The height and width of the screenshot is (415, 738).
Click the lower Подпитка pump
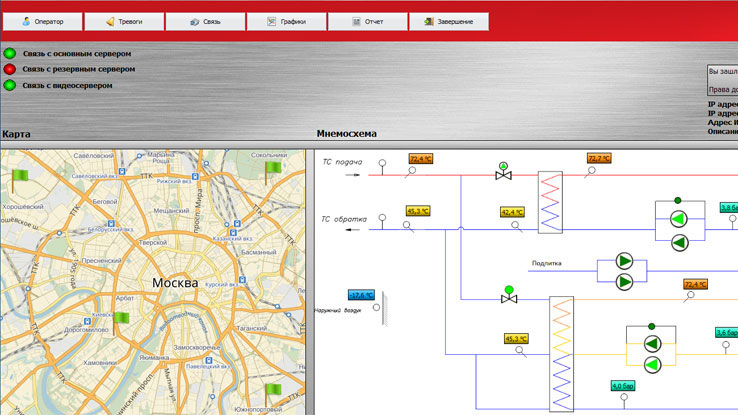click(624, 282)
